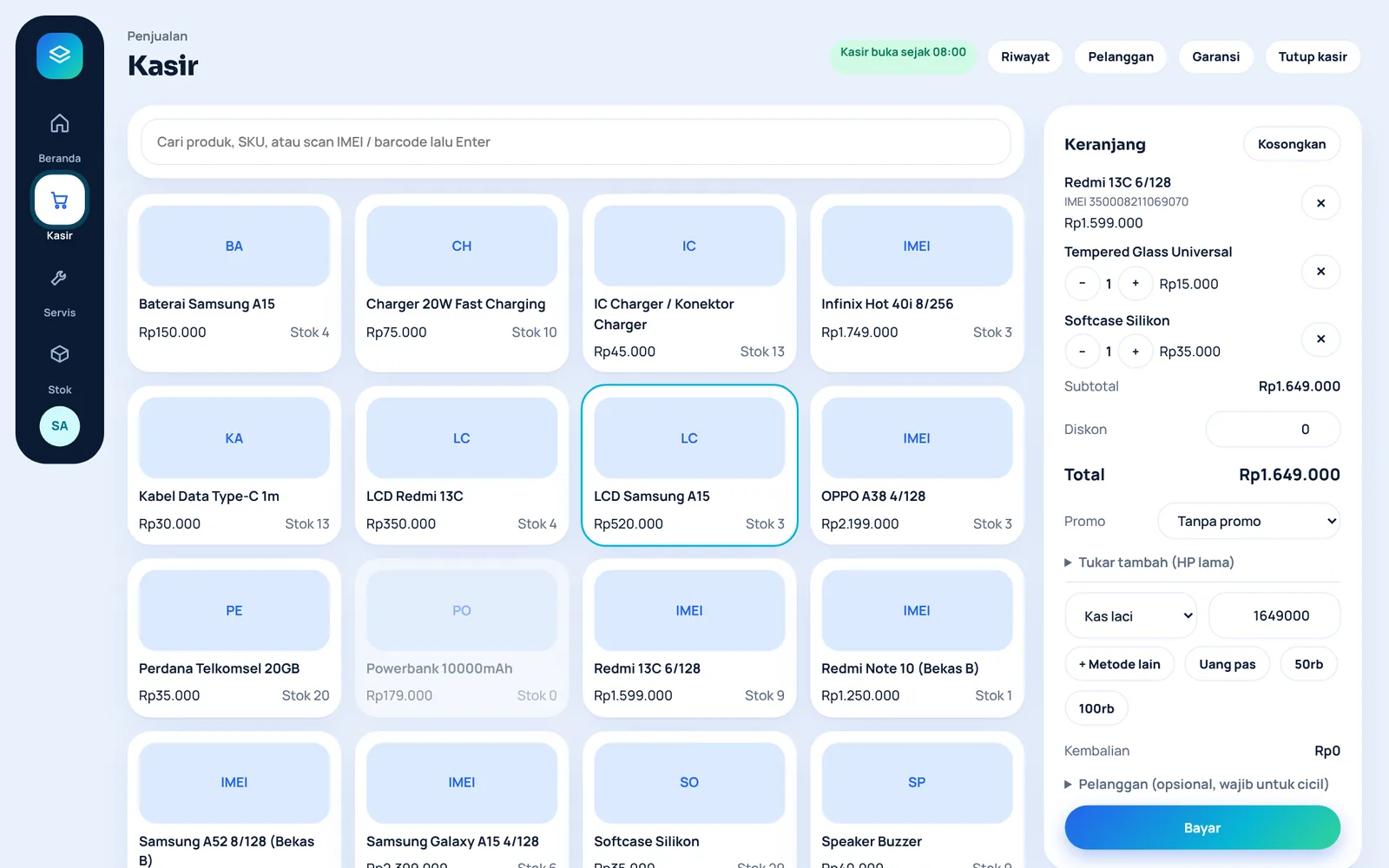Open Stok box icon
This screenshot has height=868, width=1389.
(x=60, y=354)
